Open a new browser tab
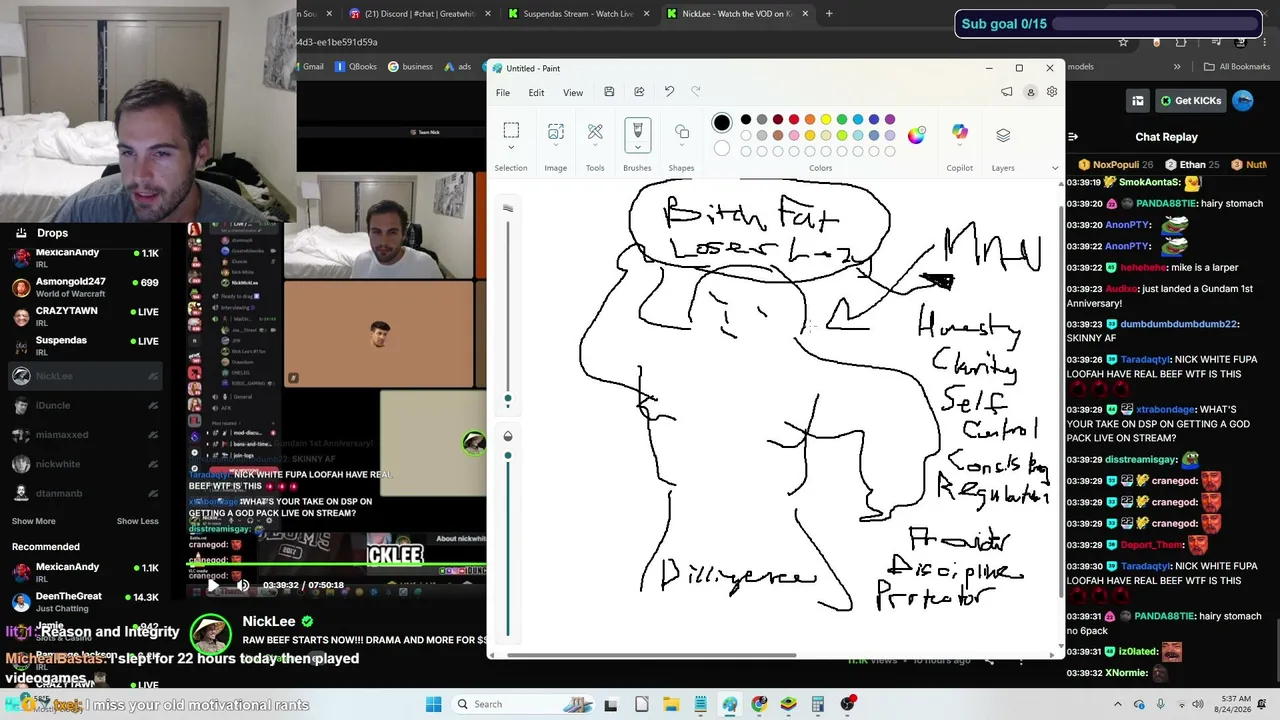This screenshot has height=720, width=1280. (x=829, y=14)
